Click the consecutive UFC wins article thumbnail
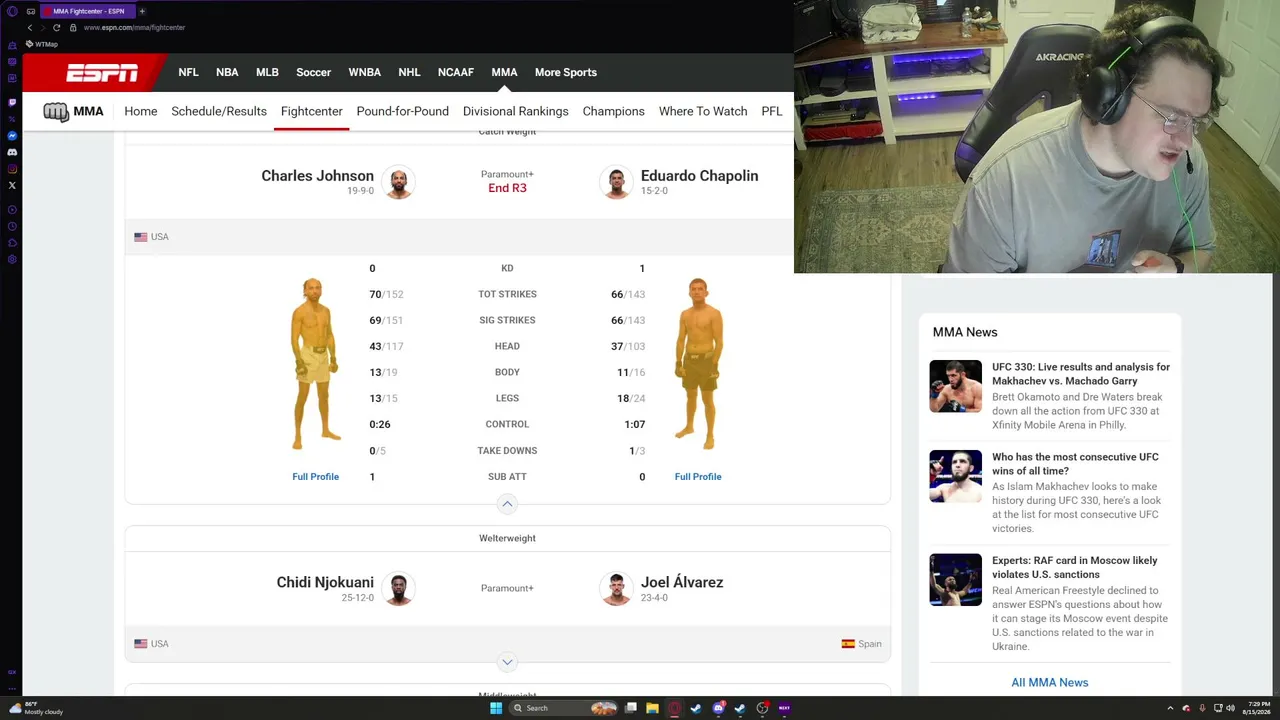1280x720 pixels. pos(956,476)
